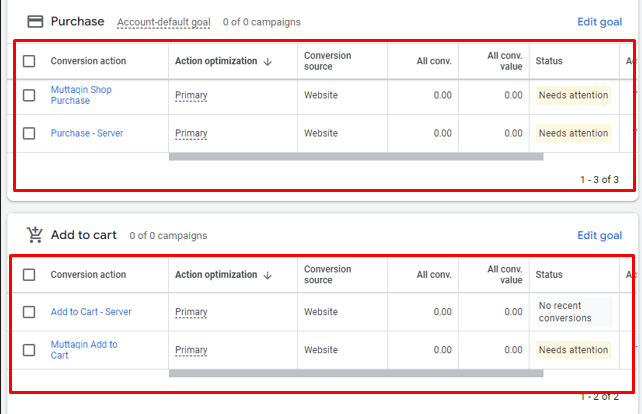
Task: Open Account-default goal setting for Purchase
Action: tap(164, 22)
